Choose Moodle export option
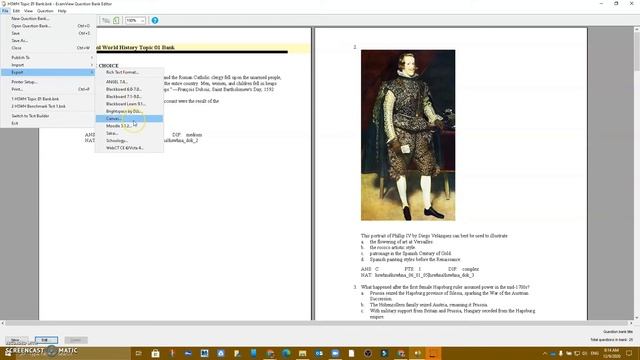640x360 pixels. tap(129, 126)
